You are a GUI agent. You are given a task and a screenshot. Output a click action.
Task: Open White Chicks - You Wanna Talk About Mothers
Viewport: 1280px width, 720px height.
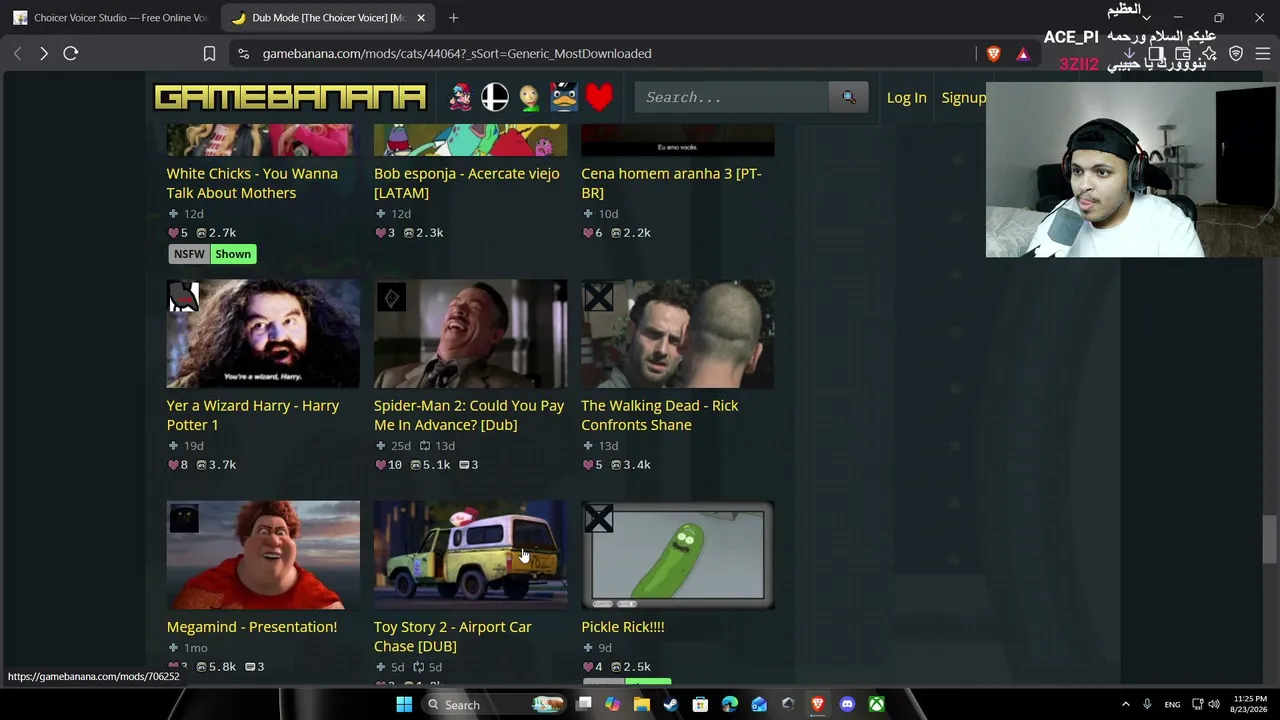[252, 183]
